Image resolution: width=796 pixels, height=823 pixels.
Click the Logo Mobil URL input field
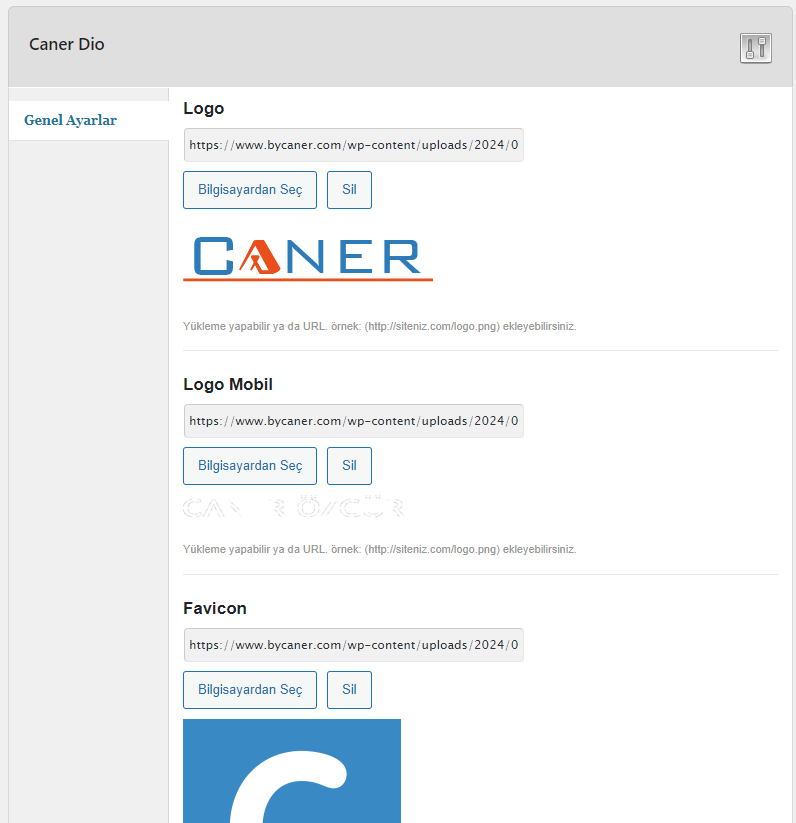(354, 421)
